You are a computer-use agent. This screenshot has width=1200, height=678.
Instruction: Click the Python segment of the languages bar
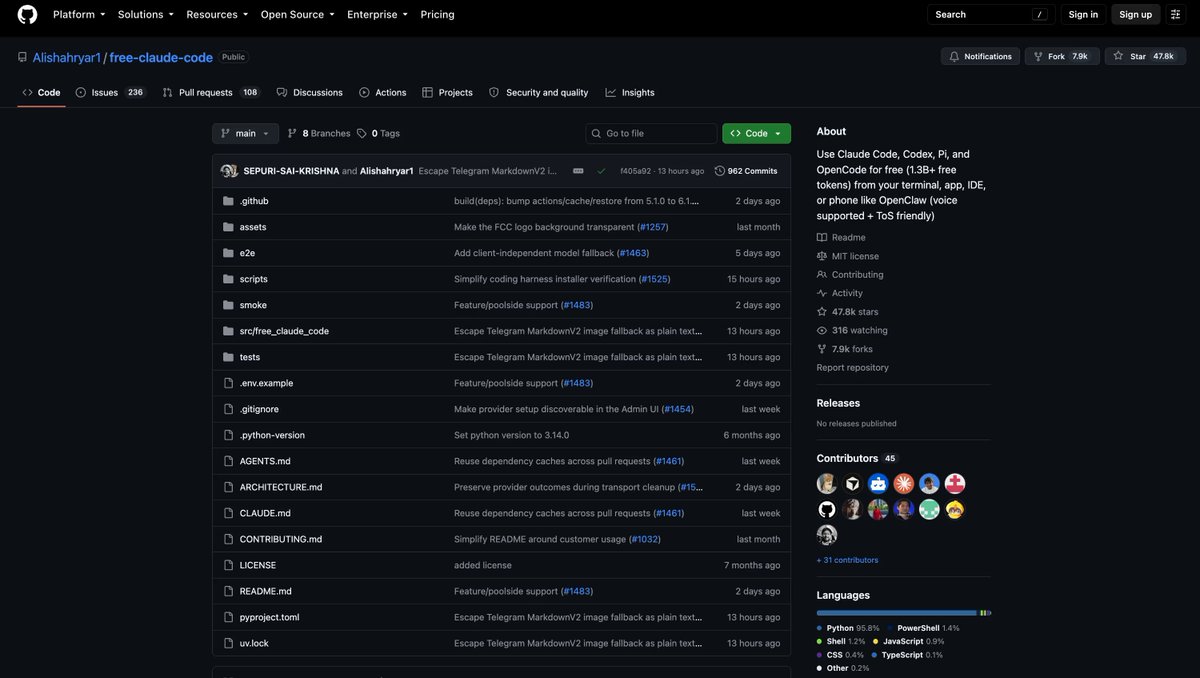pos(897,612)
